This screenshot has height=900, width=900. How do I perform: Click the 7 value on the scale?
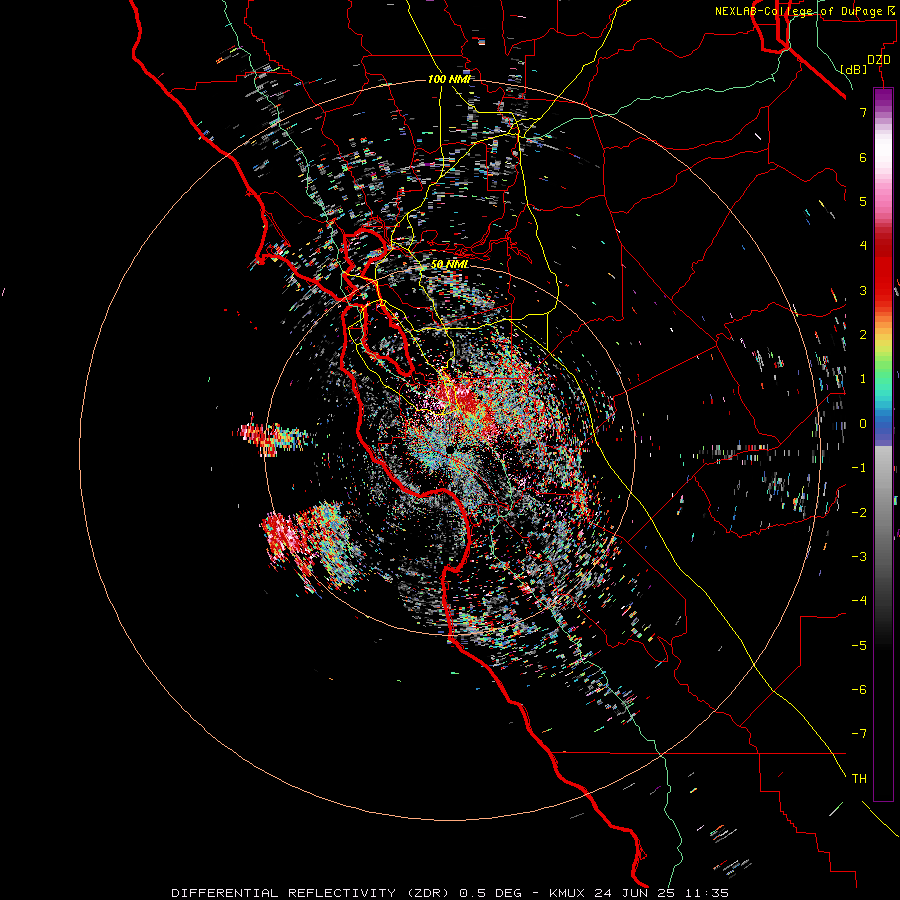pyautogui.click(x=863, y=112)
